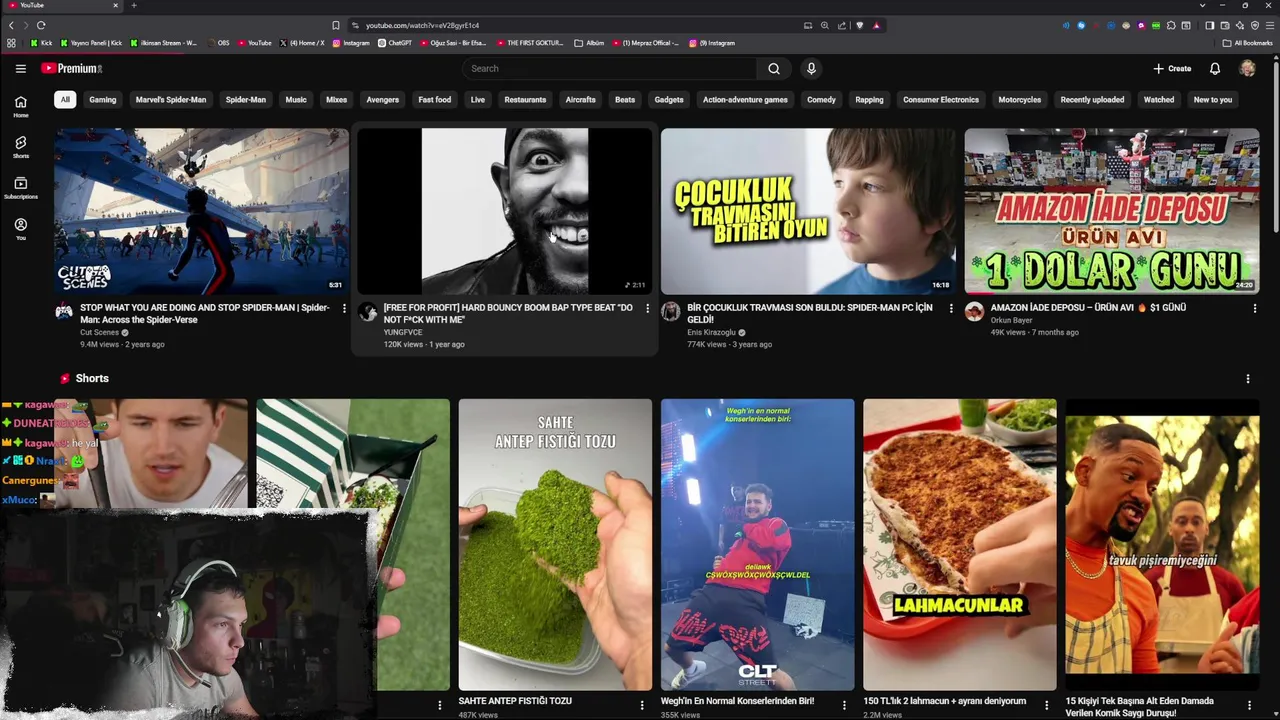Play the Çocukluk Travması video thumbnail

(808, 211)
